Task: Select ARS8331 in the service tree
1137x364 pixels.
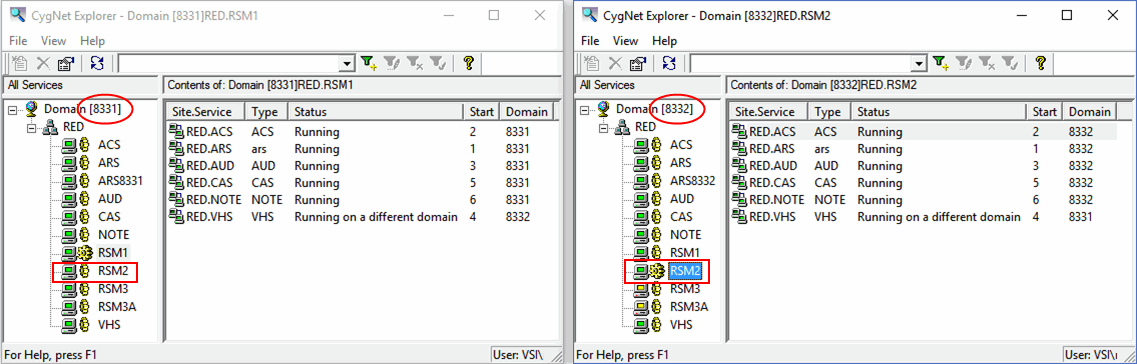Action: coord(120,181)
